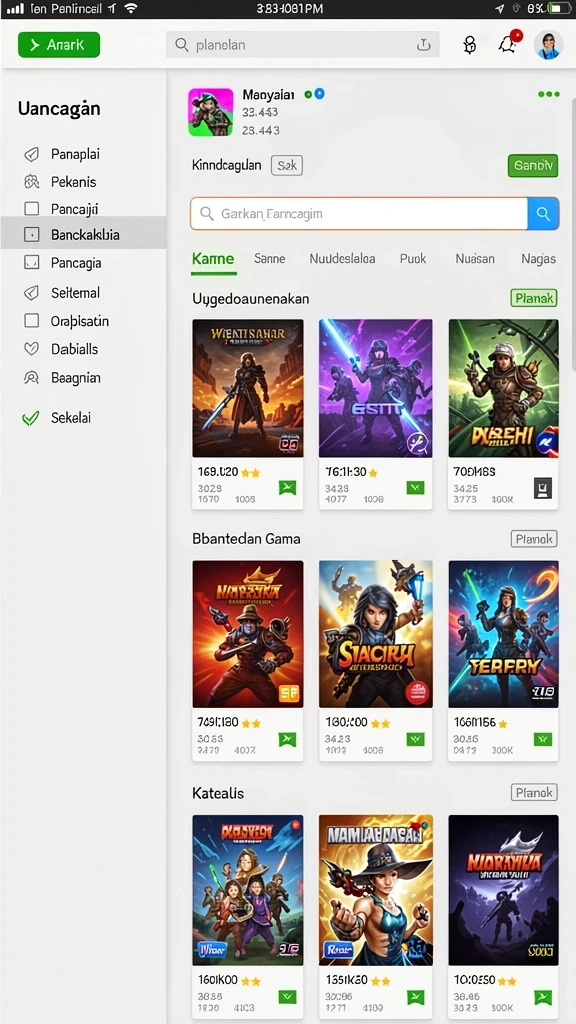Click the blue search magnifier button
Screen dimensions: 576x1024
tap(543, 214)
